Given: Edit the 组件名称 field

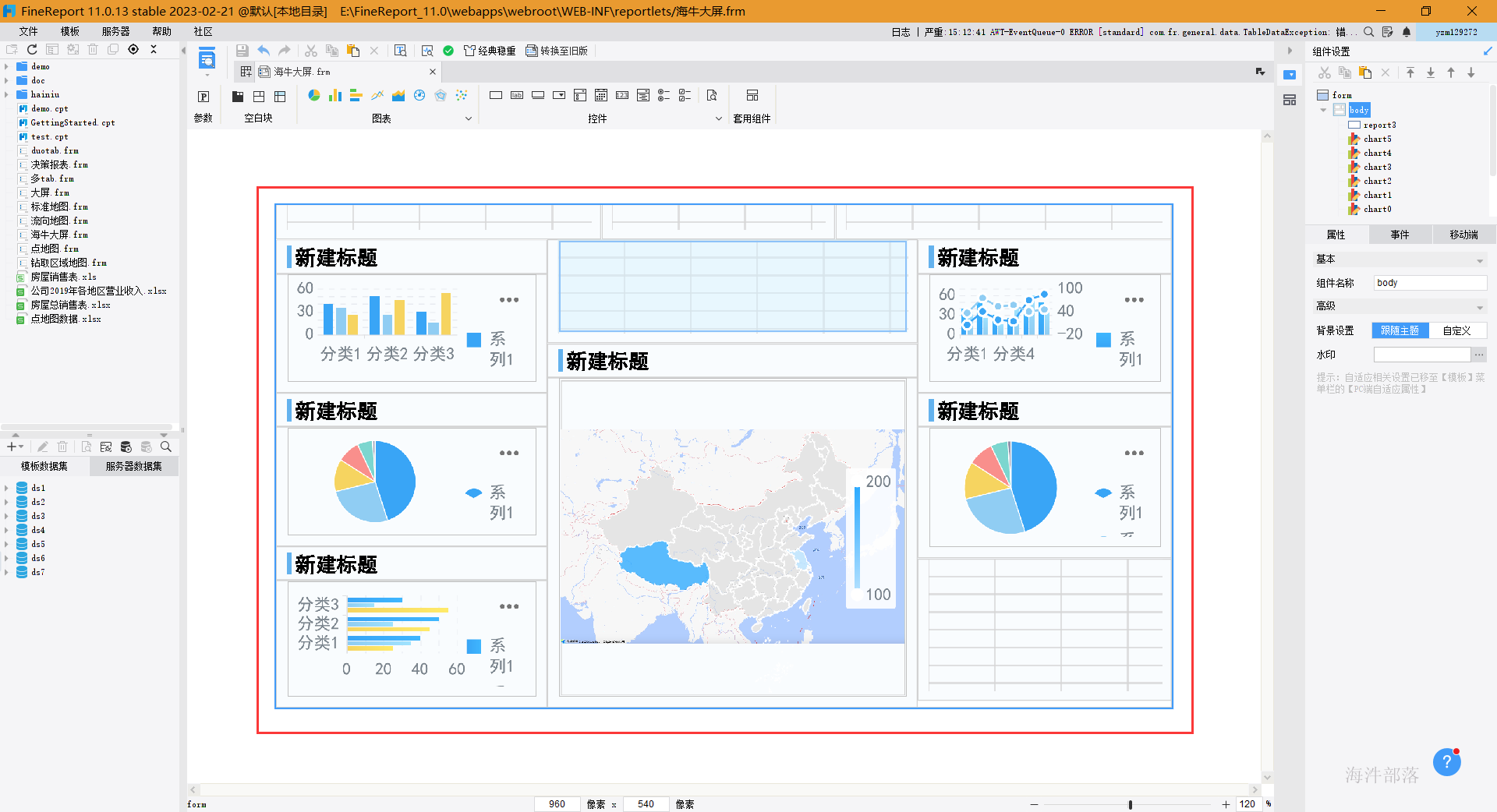Looking at the screenshot, I should tap(1430, 283).
